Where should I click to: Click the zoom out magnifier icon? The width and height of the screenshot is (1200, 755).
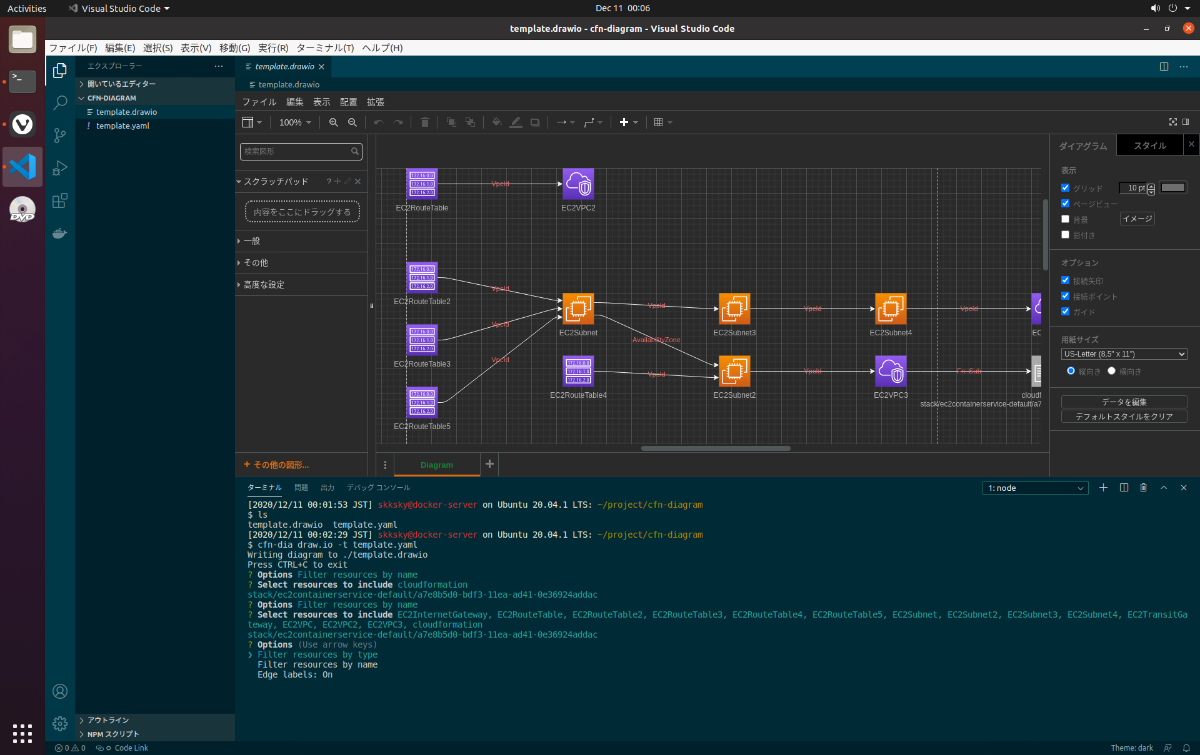click(x=352, y=122)
